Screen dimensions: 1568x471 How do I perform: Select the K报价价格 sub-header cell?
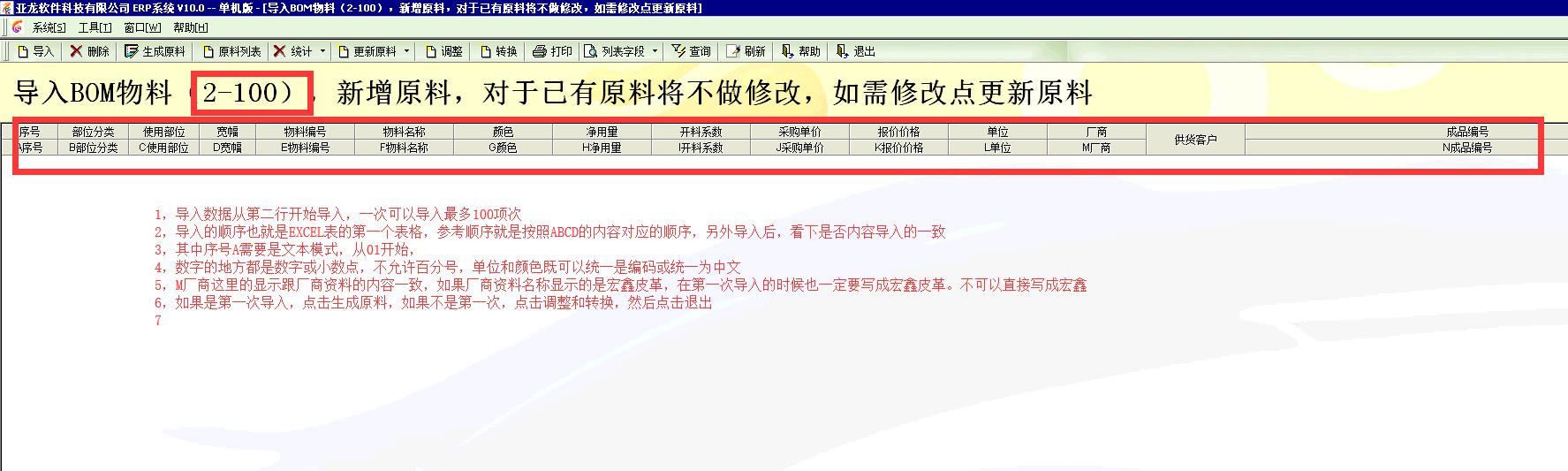pyautogui.click(x=898, y=148)
